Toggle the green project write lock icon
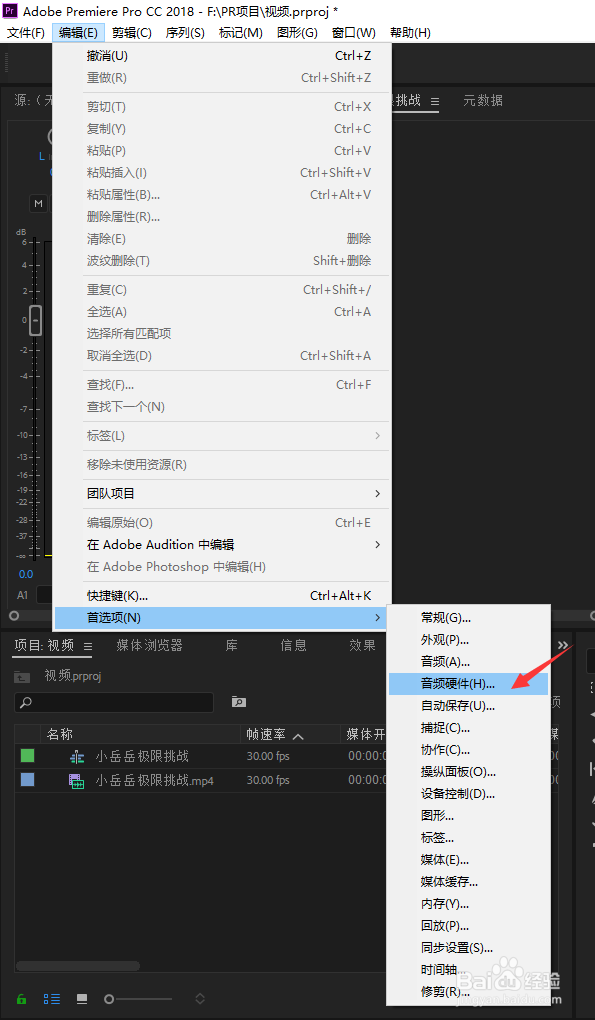 (21, 999)
